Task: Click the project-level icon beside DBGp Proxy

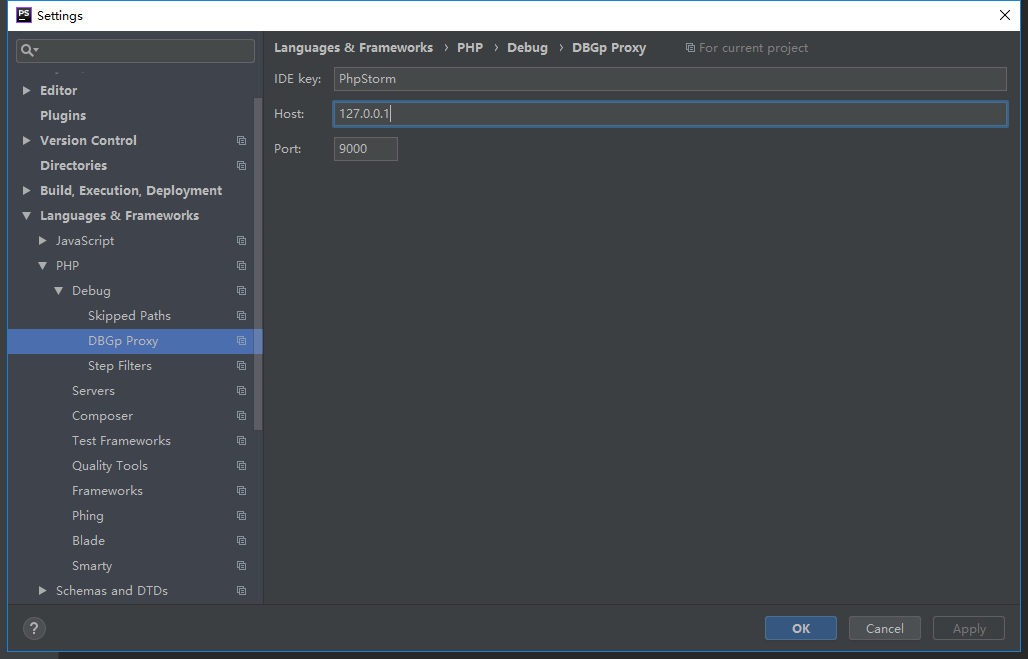Action: click(241, 341)
